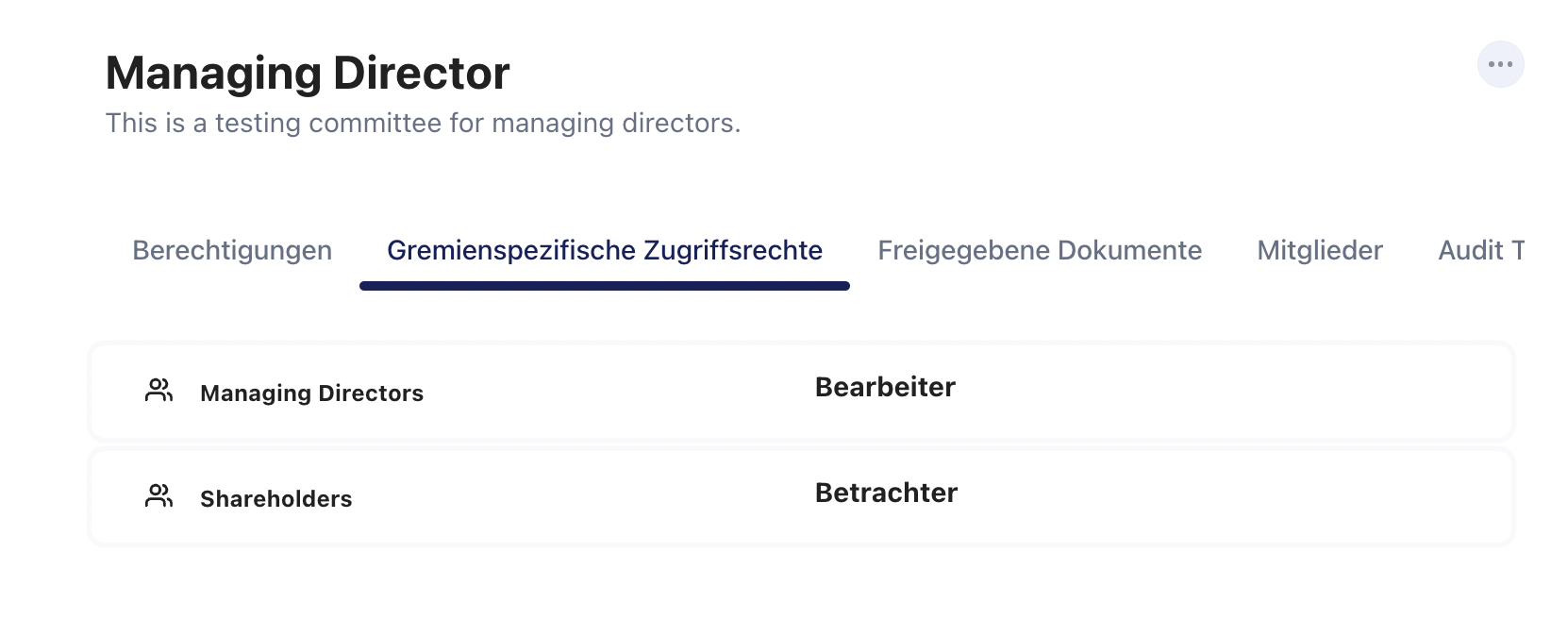The height and width of the screenshot is (619, 1568).
Task: Click the Shareholders group name
Action: (275, 499)
